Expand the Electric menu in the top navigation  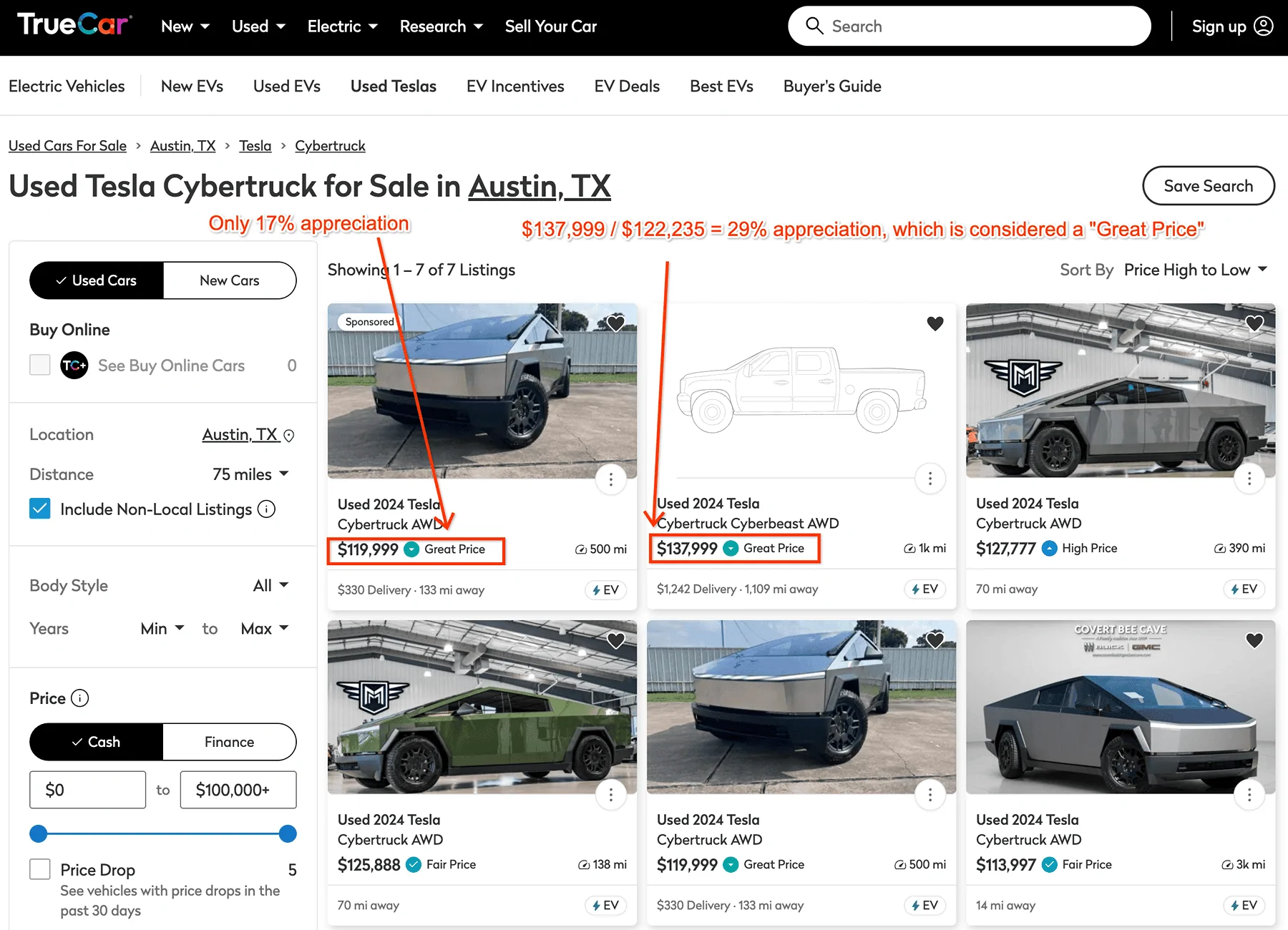click(x=342, y=26)
